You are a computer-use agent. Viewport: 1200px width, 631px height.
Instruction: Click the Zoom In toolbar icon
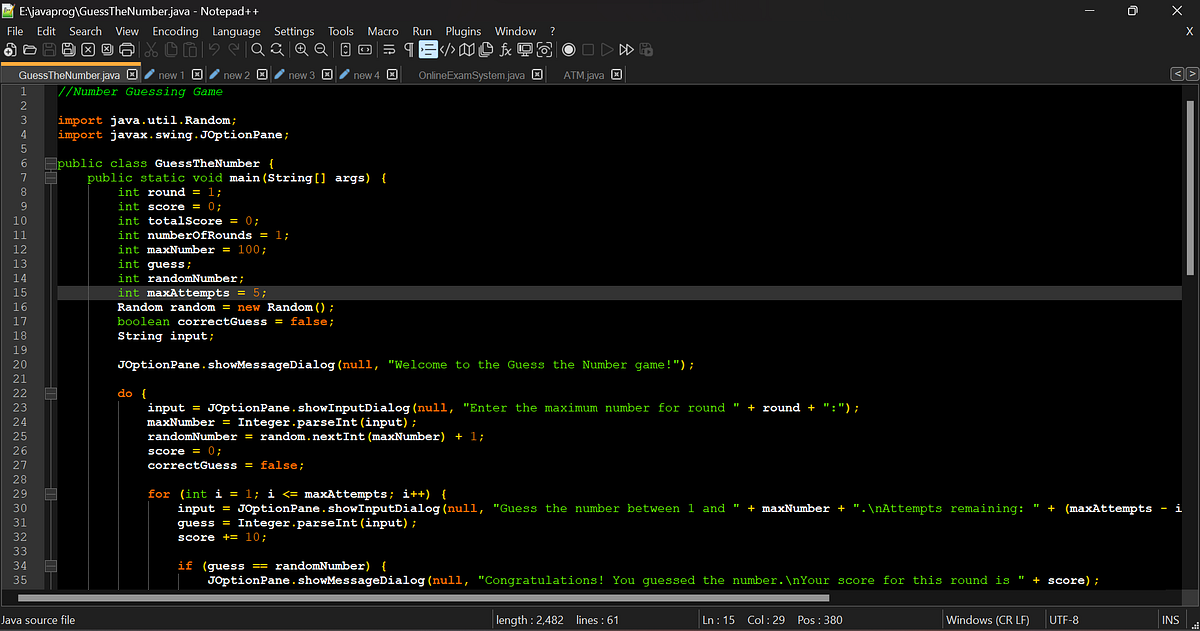(x=301, y=49)
